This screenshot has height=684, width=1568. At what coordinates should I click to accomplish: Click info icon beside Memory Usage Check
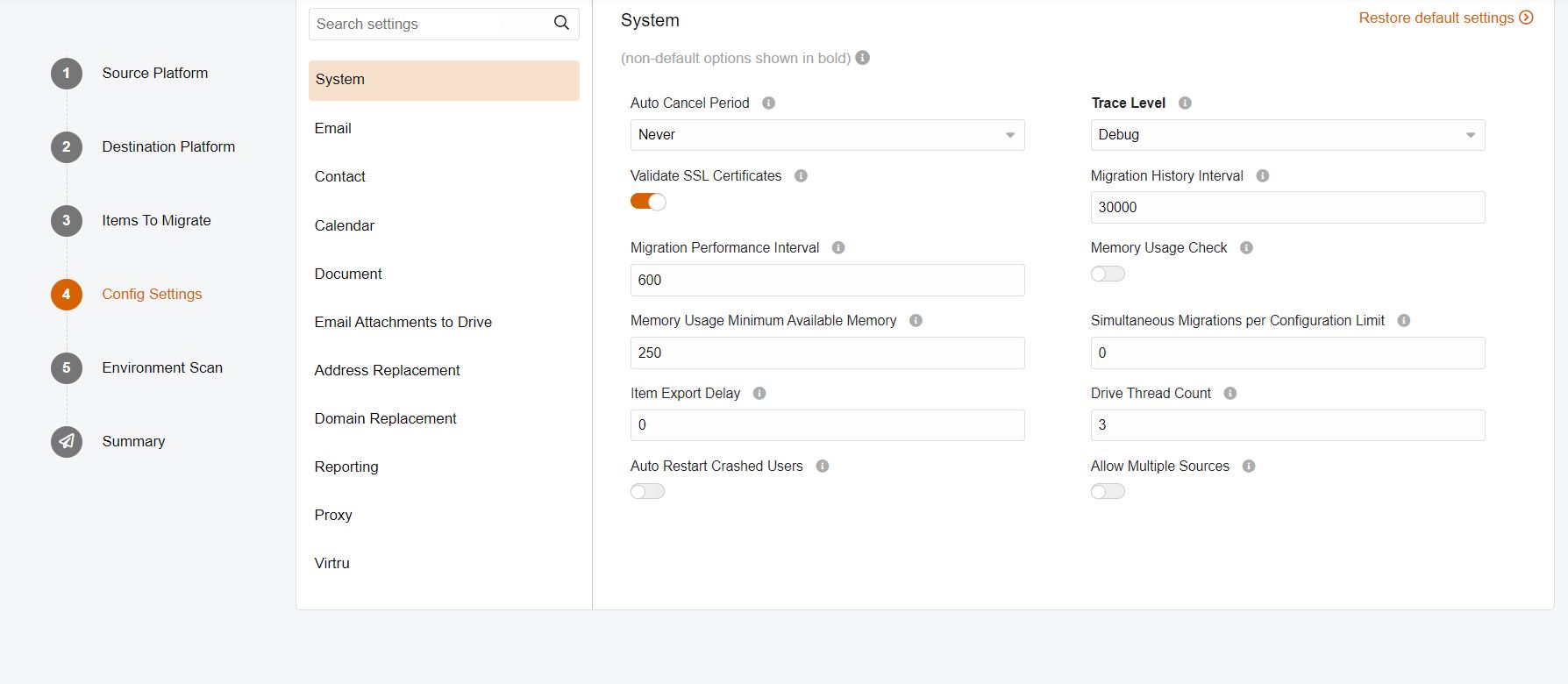1246,248
